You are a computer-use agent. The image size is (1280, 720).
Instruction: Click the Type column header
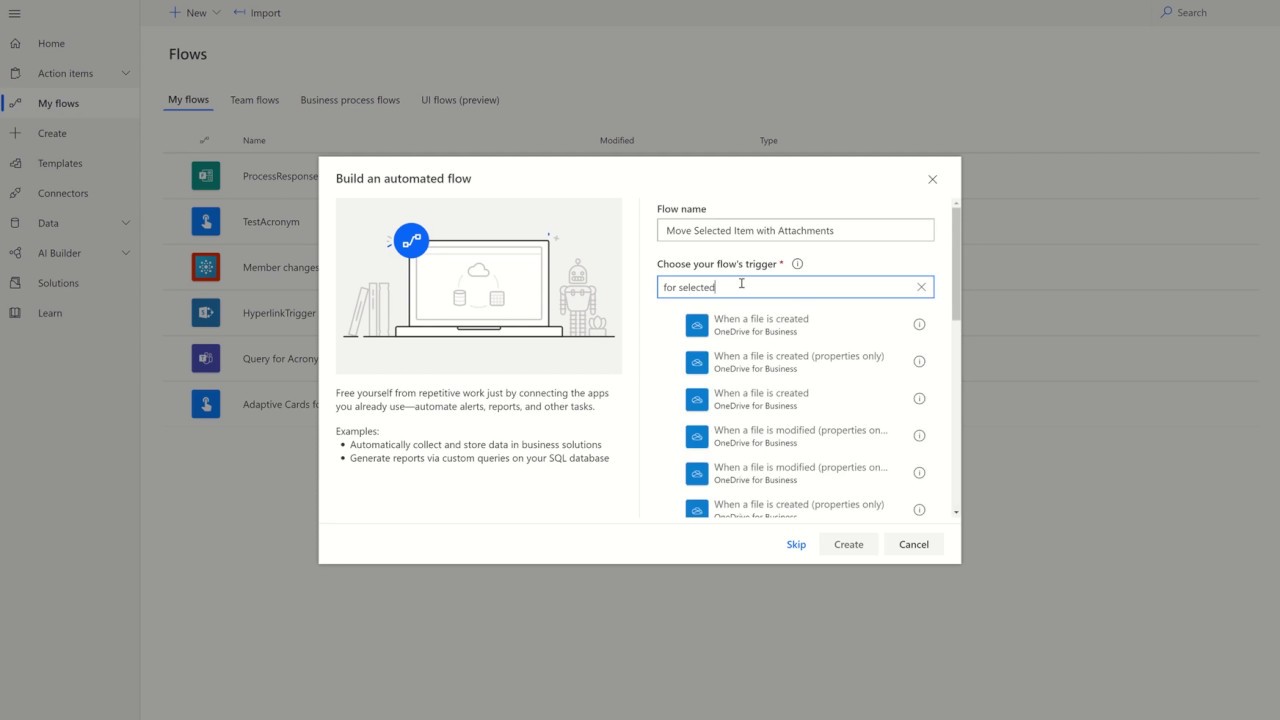tap(768, 141)
